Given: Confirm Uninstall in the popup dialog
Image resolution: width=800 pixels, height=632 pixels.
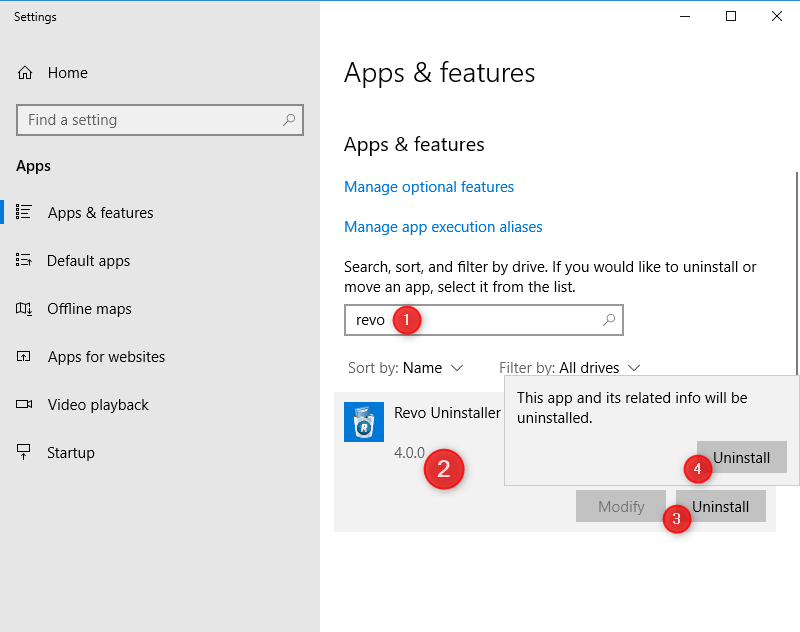Looking at the screenshot, I should [741, 458].
